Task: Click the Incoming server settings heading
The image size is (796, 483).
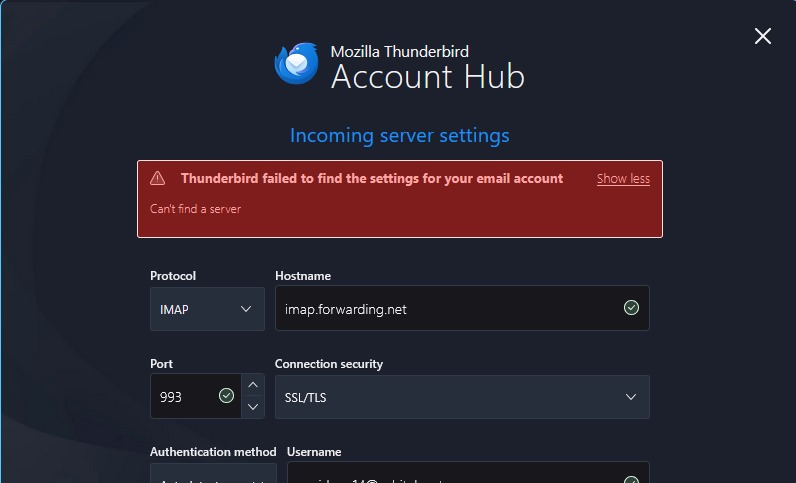Action: [399, 135]
